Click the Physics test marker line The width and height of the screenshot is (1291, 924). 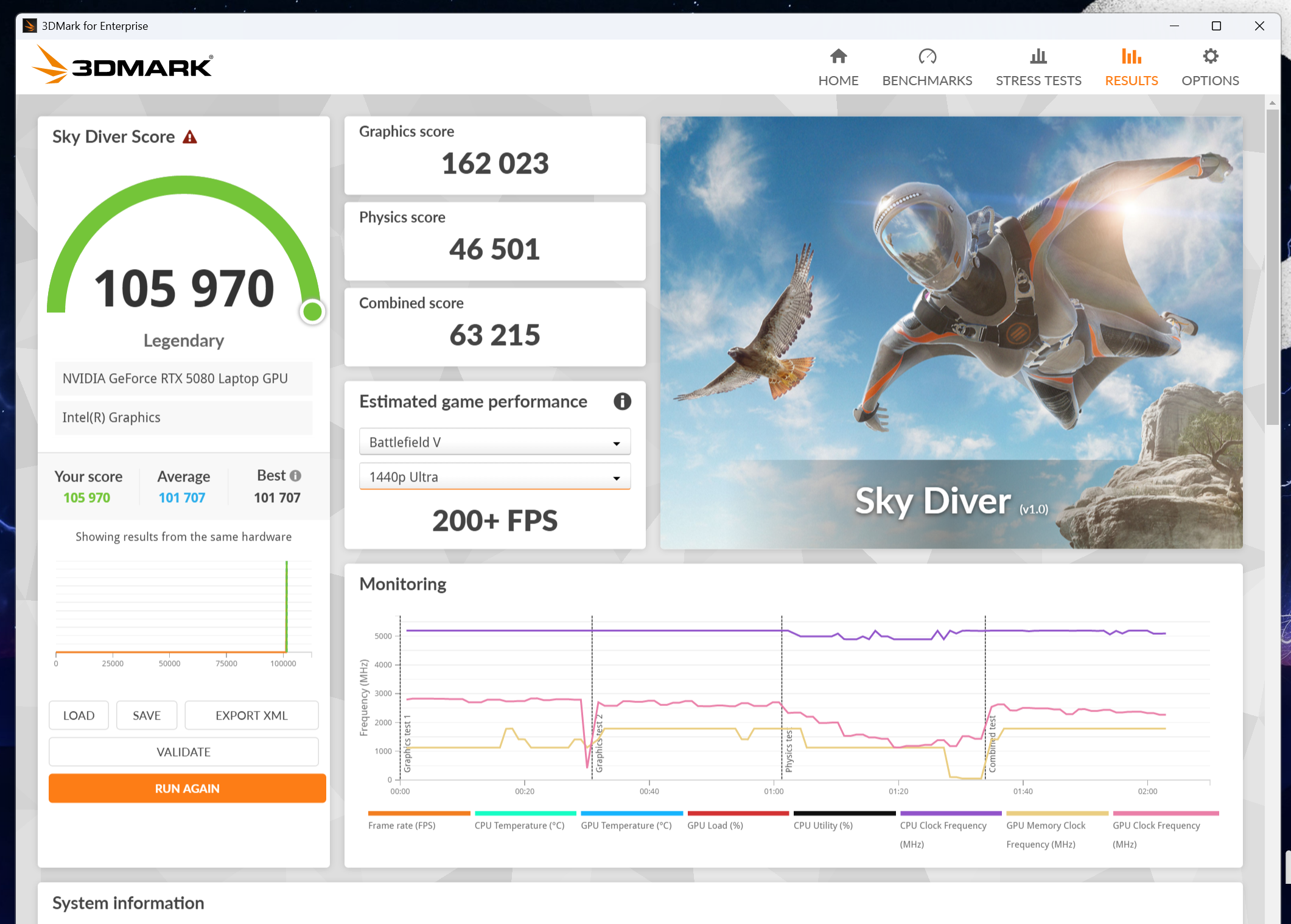(x=782, y=698)
